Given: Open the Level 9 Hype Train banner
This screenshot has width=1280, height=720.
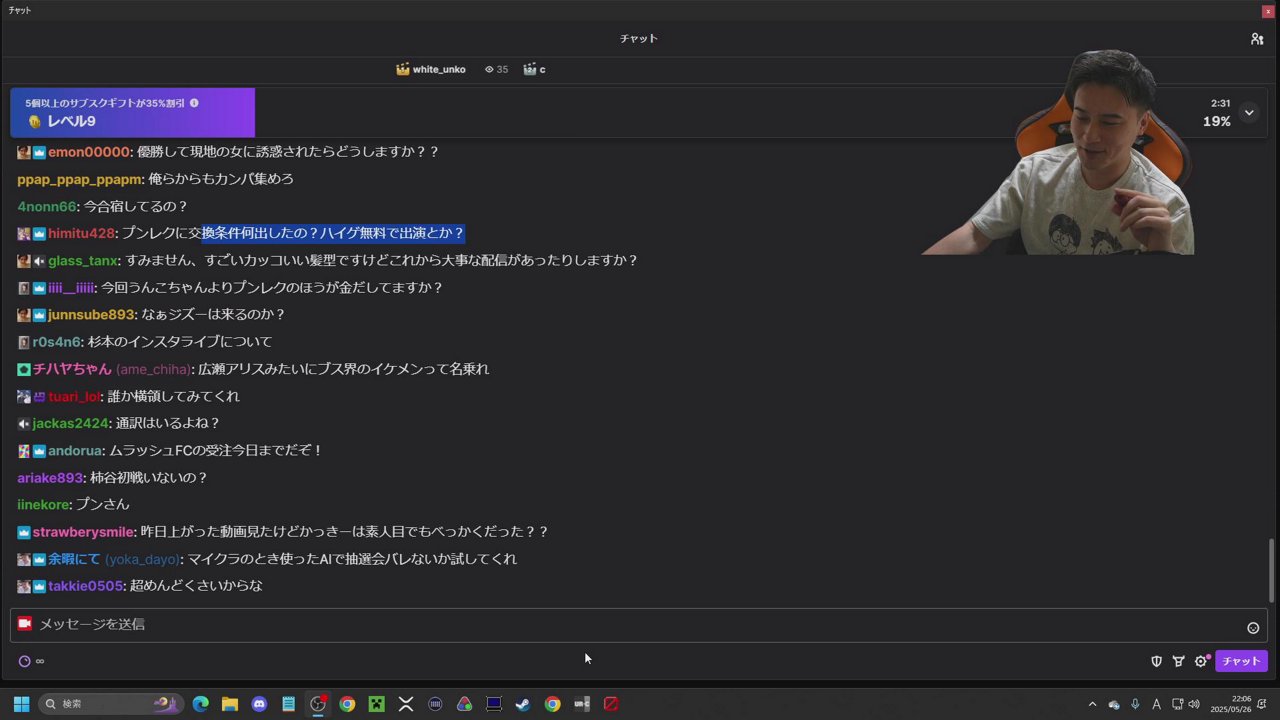Looking at the screenshot, I should point(132,112).
